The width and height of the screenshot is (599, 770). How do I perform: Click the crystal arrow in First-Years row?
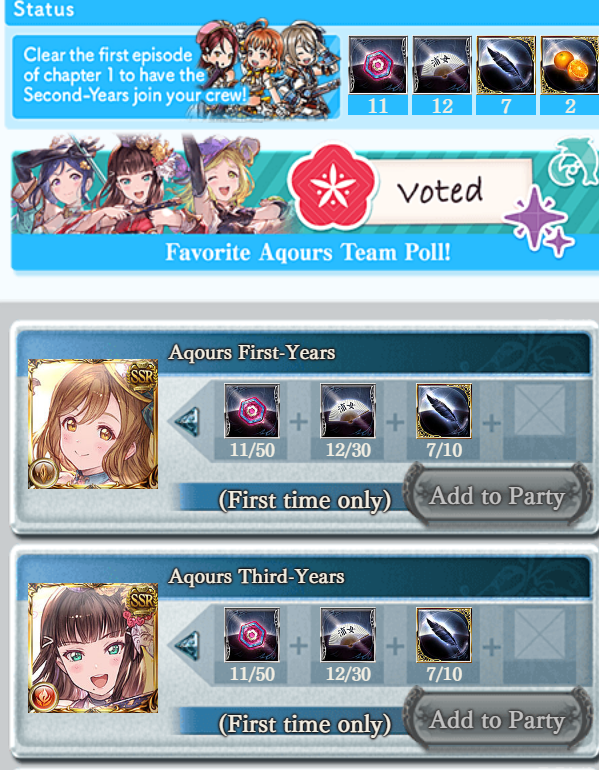pos(187,421)
